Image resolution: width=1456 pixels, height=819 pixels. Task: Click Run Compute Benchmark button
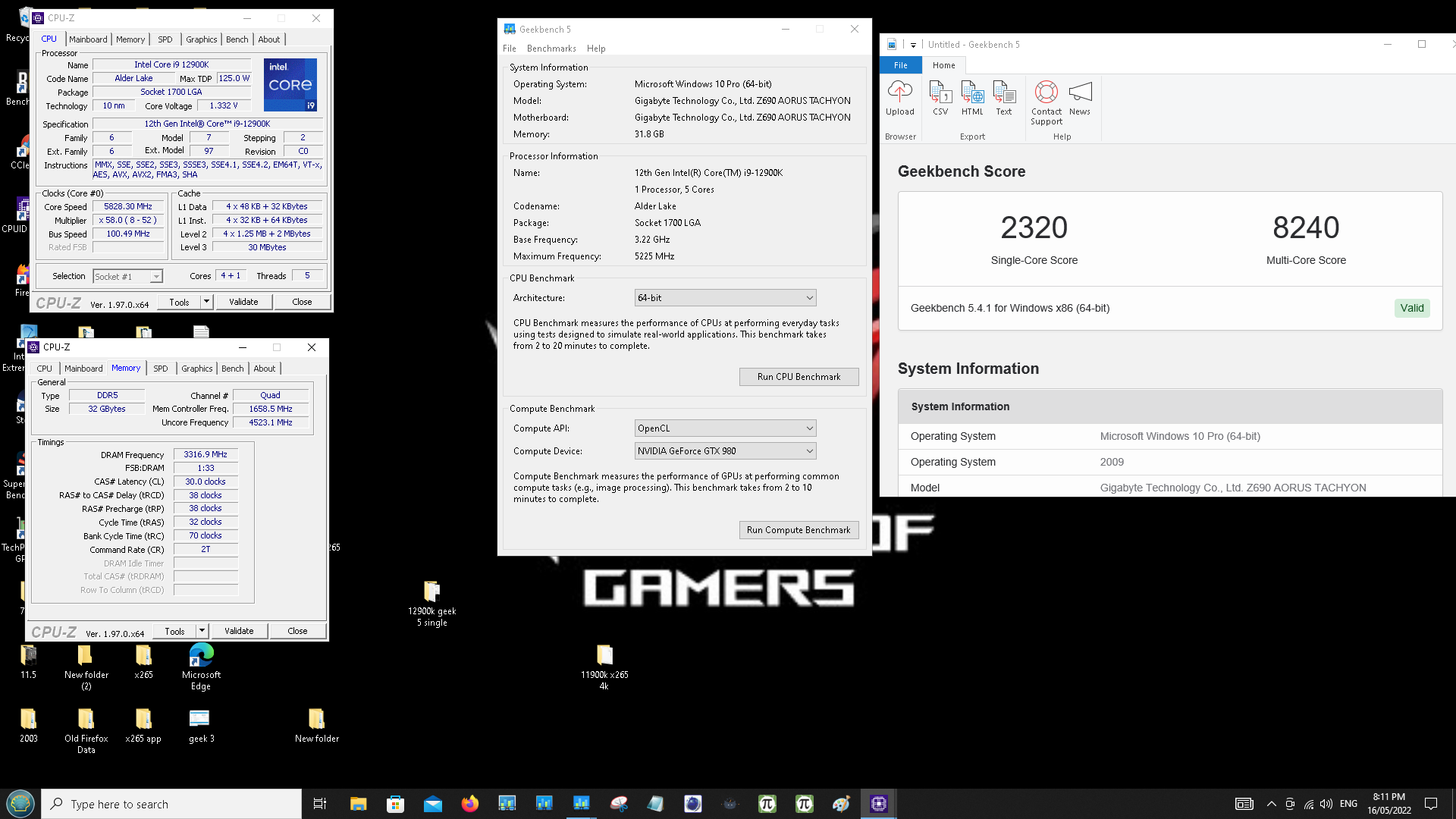tap(799, 530)
